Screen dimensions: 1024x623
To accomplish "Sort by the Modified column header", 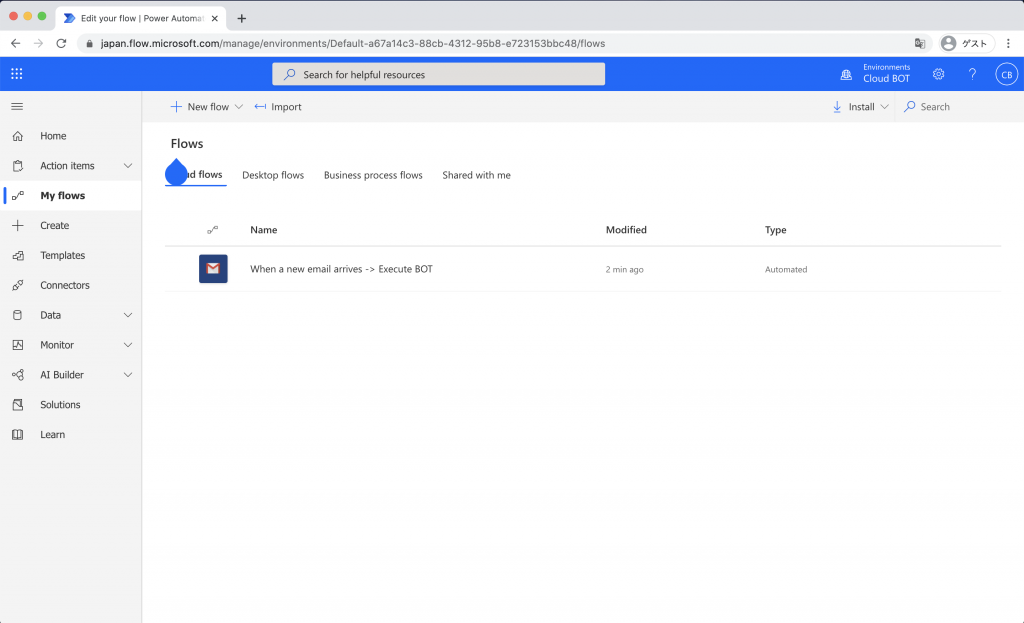I will [626, 230].
